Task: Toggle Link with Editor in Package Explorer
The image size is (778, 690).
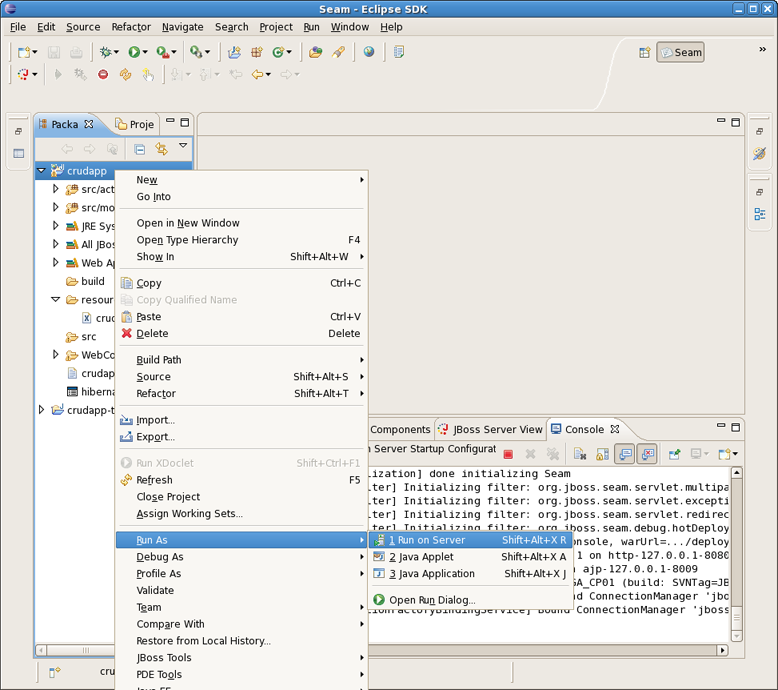Action: click(x=161, y=149)
